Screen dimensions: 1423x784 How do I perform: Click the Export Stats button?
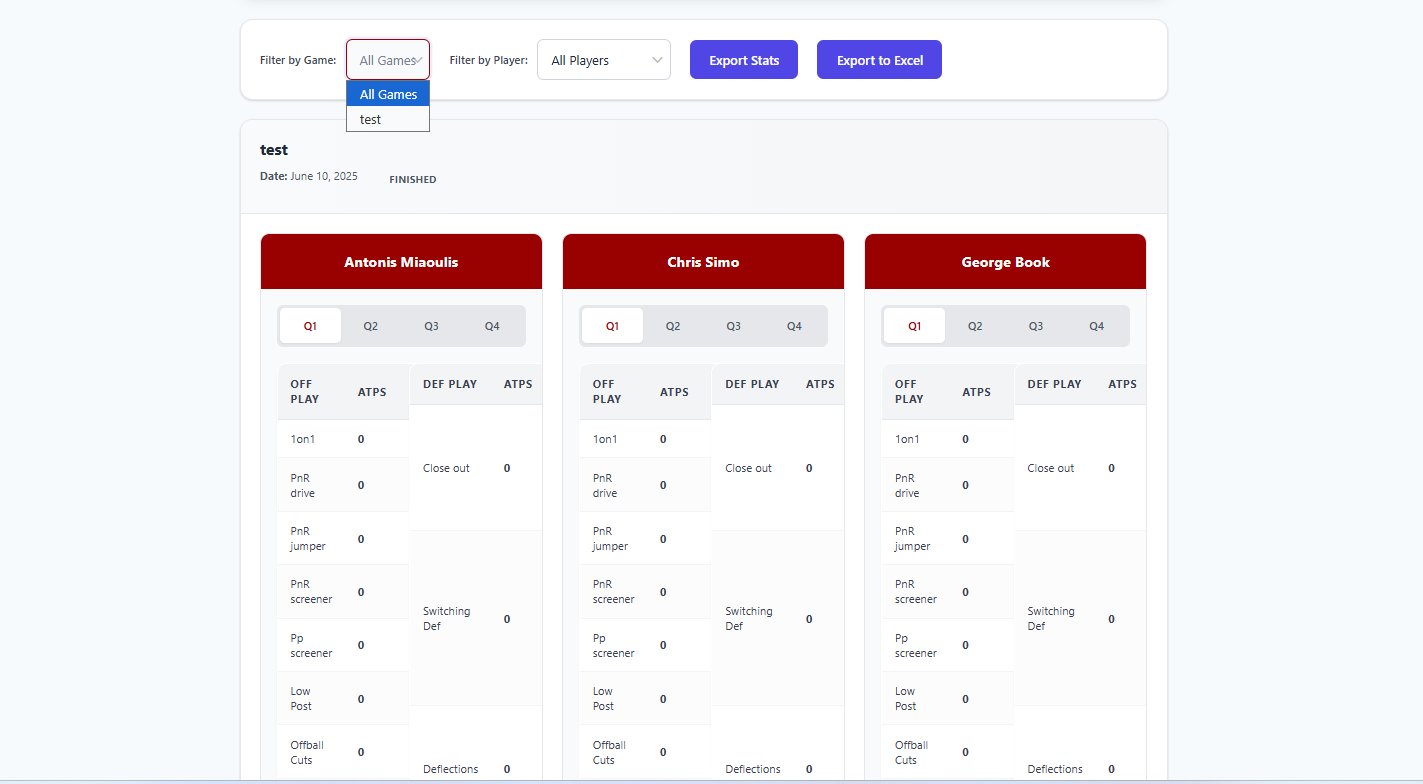point(744,60)
